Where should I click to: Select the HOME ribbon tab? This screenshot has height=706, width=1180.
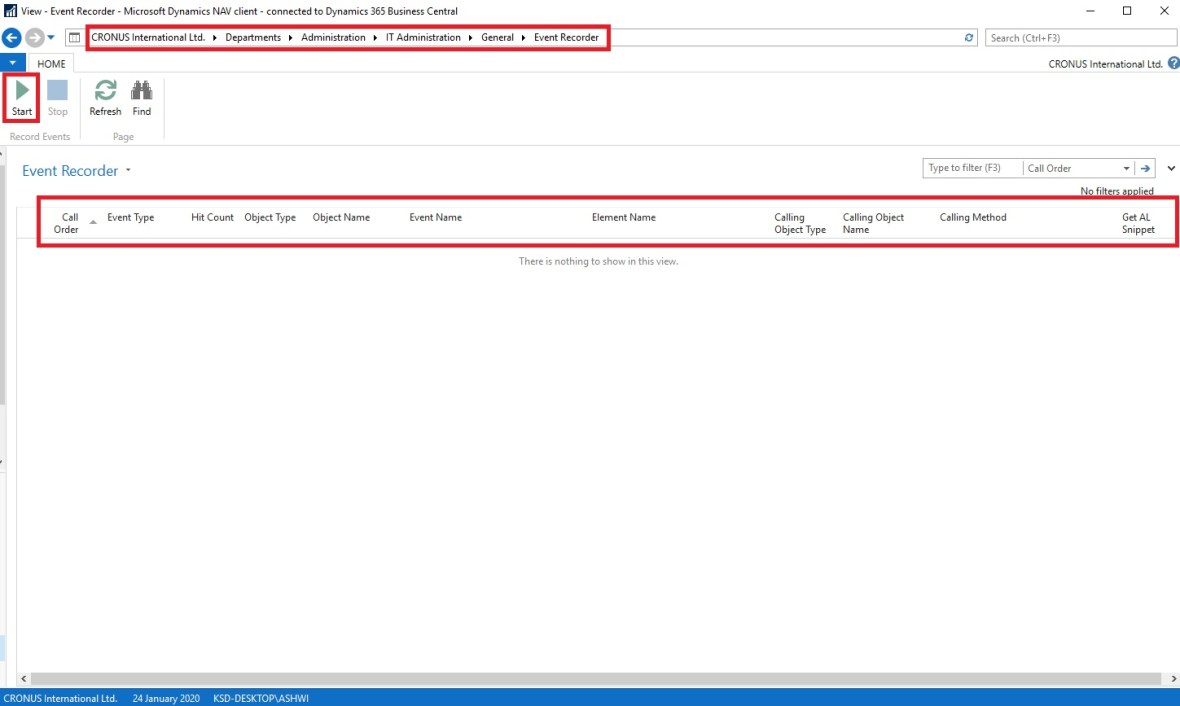(51, 64)
